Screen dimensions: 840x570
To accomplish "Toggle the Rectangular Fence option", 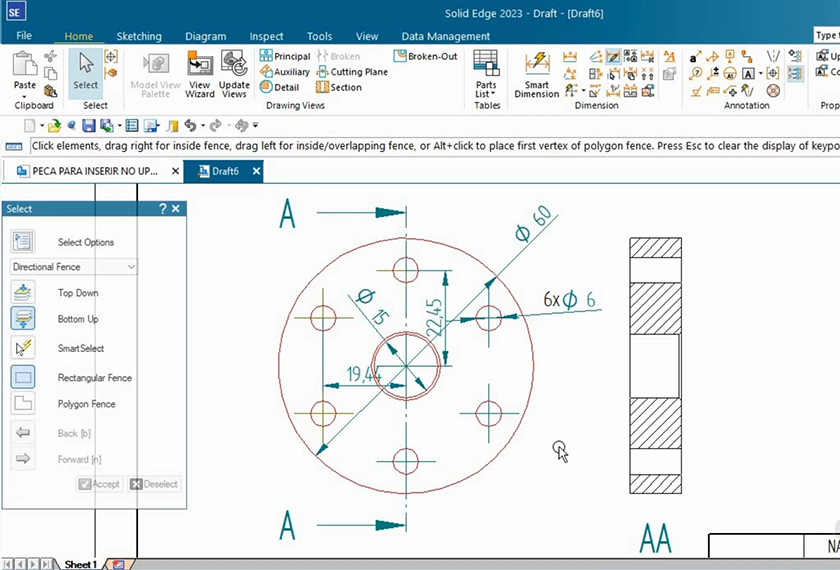I will pyautogui.click(x=23, y=378).
